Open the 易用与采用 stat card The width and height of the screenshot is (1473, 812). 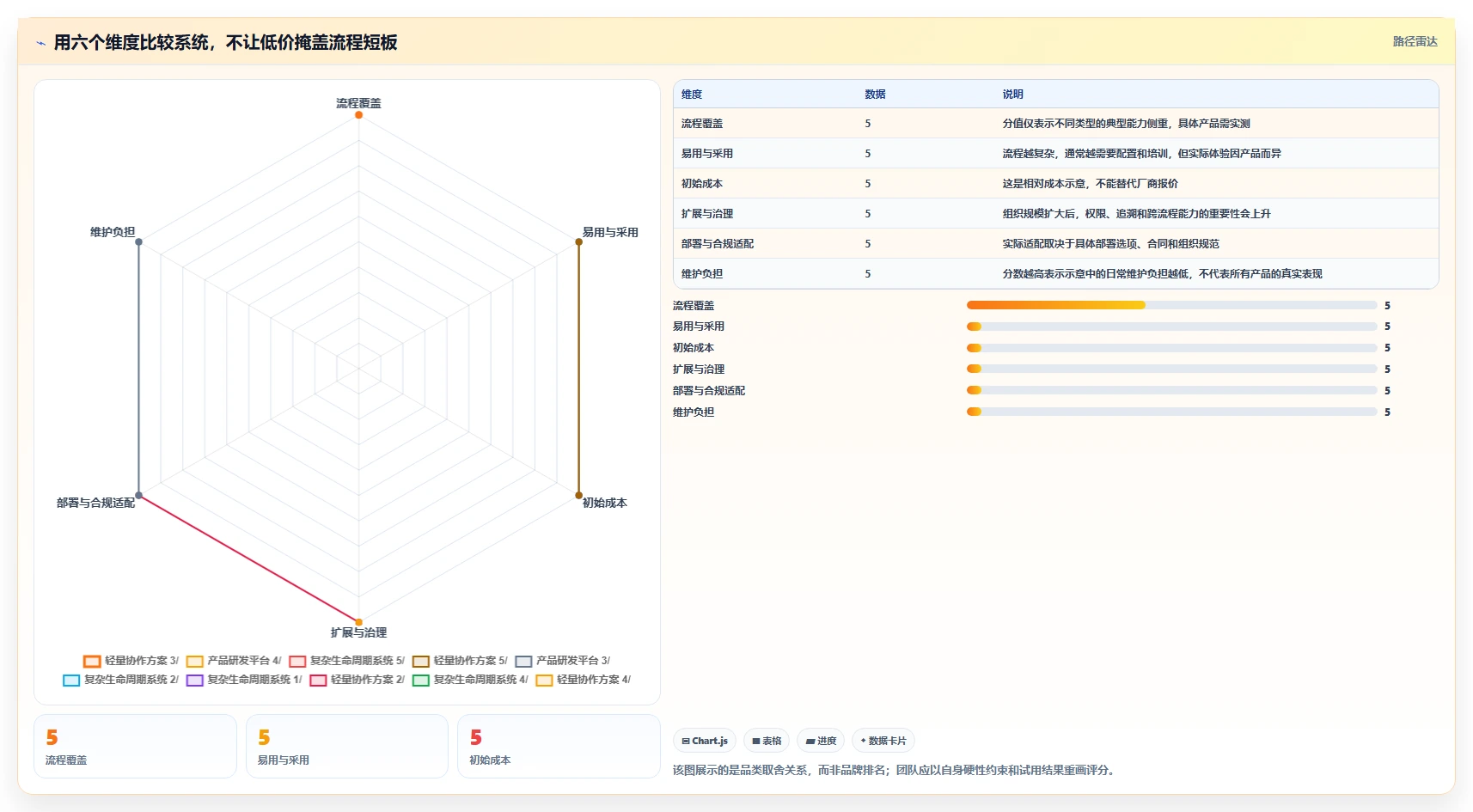347,747
